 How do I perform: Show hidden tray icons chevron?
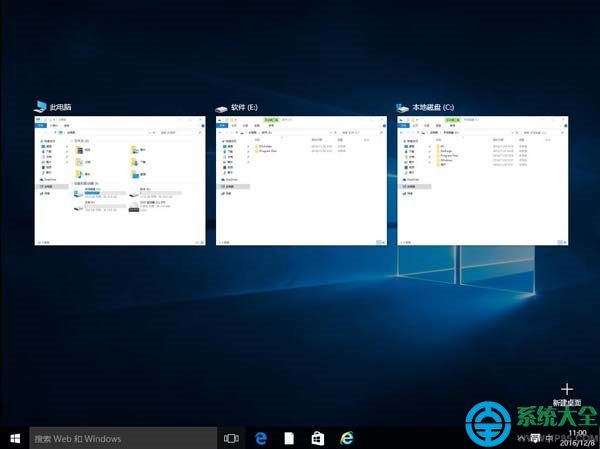point(520,438)
